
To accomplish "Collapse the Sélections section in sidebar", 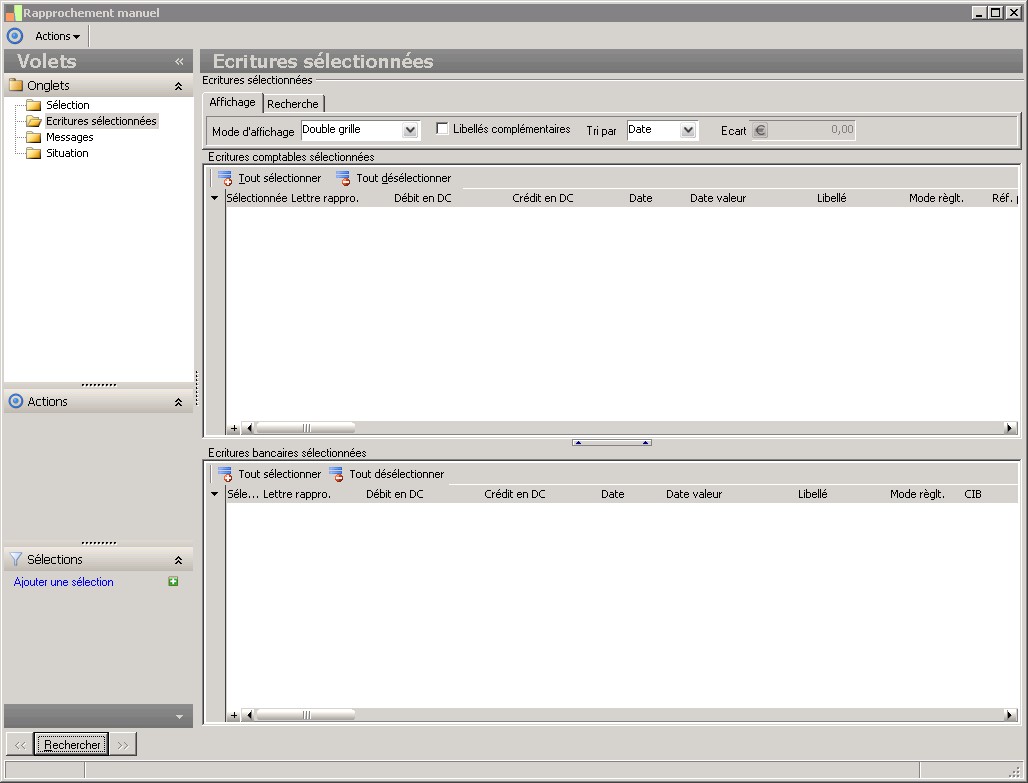I will coord(178,560).
